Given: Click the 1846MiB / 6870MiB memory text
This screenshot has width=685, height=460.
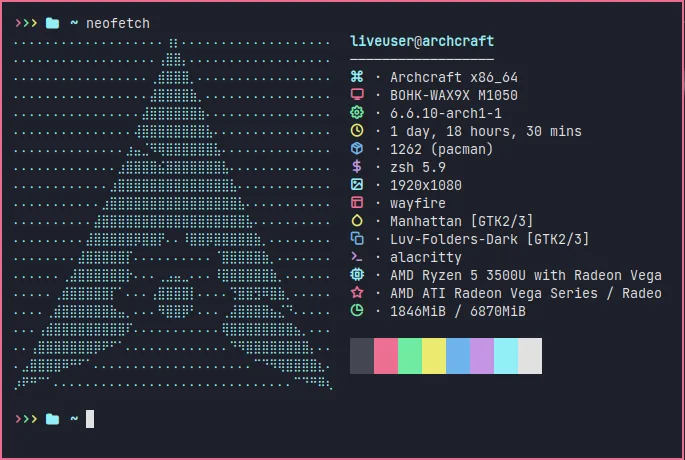Looking at the screenshot, I should (458, 311).
